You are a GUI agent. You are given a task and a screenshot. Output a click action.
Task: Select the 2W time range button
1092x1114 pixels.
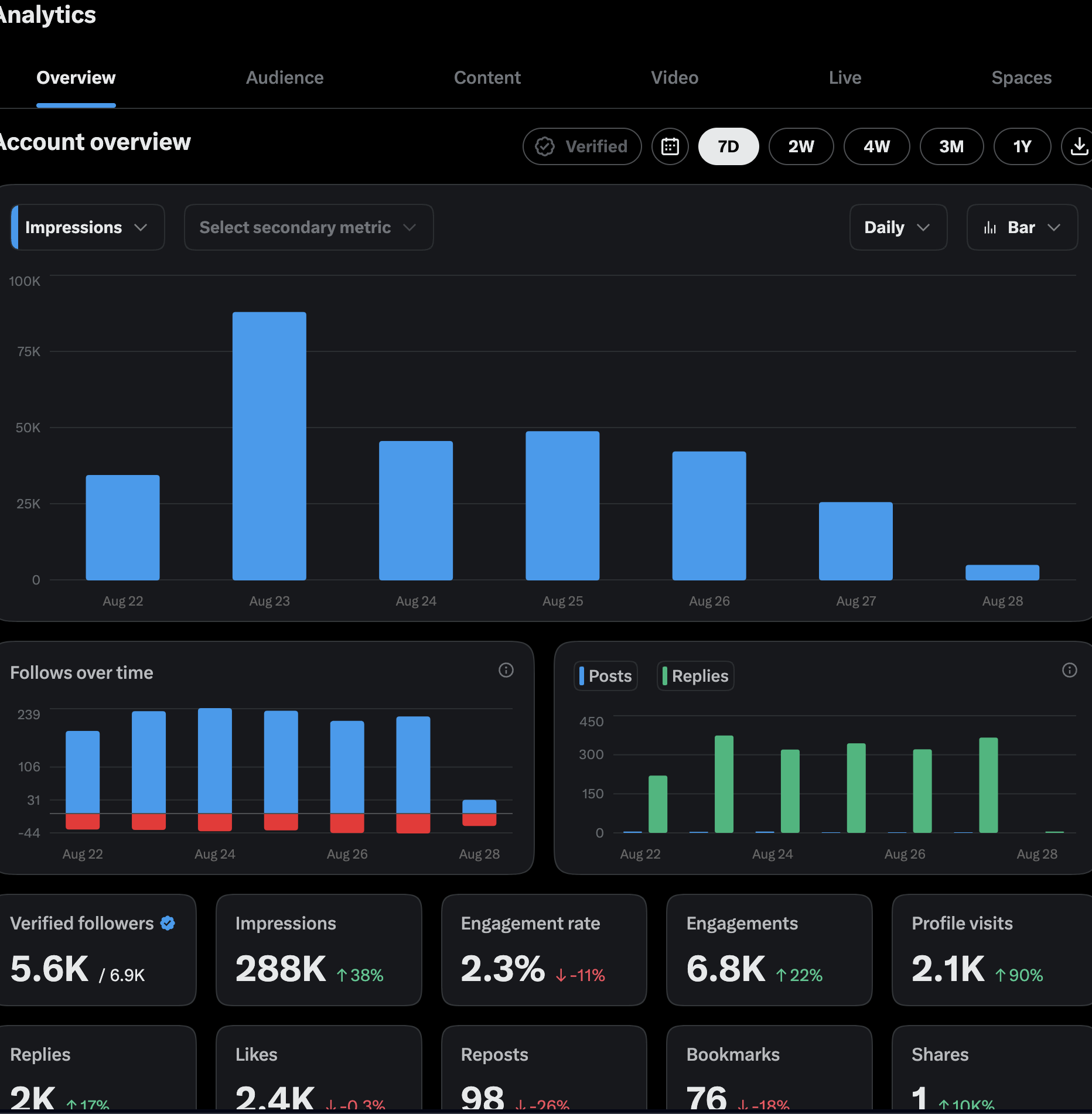pyautogui.click(x=801, y=146)
